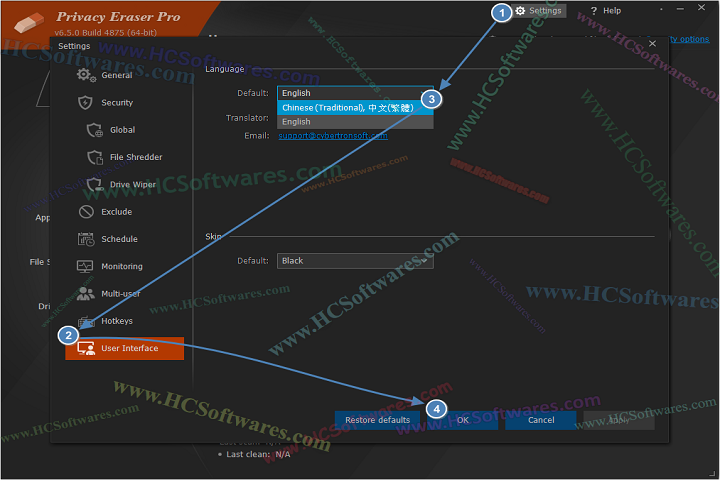The image size is (720, 480).
Task: Click the Exclude icon in sidebar
Action: 85,212
